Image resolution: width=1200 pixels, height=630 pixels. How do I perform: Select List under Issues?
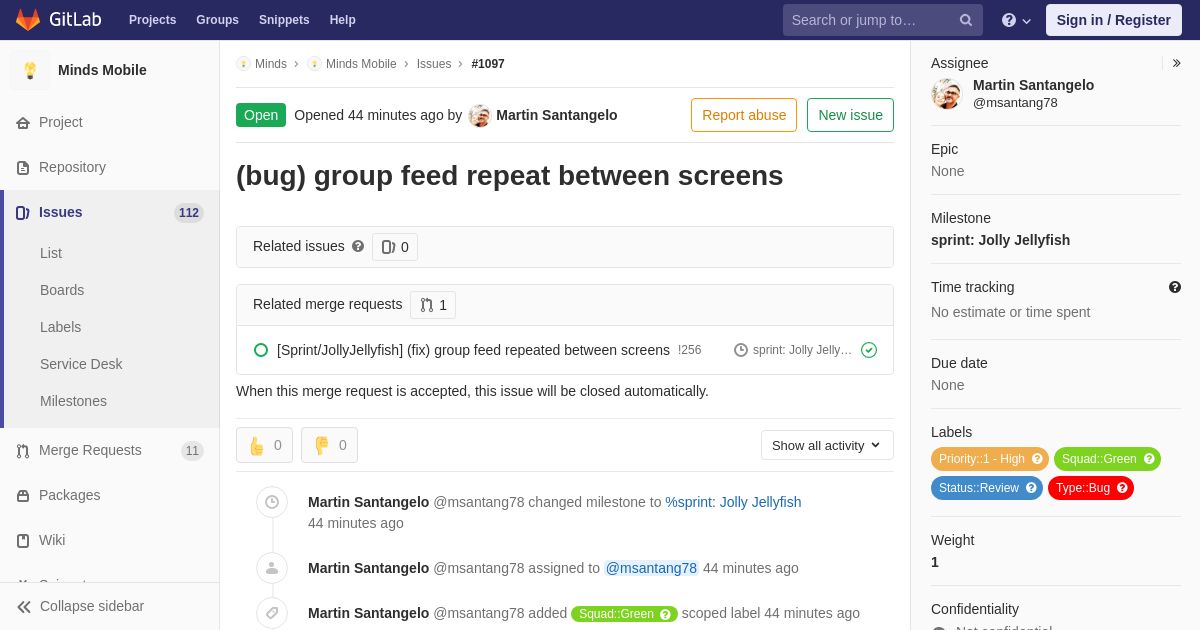click(x=51, y=253)
